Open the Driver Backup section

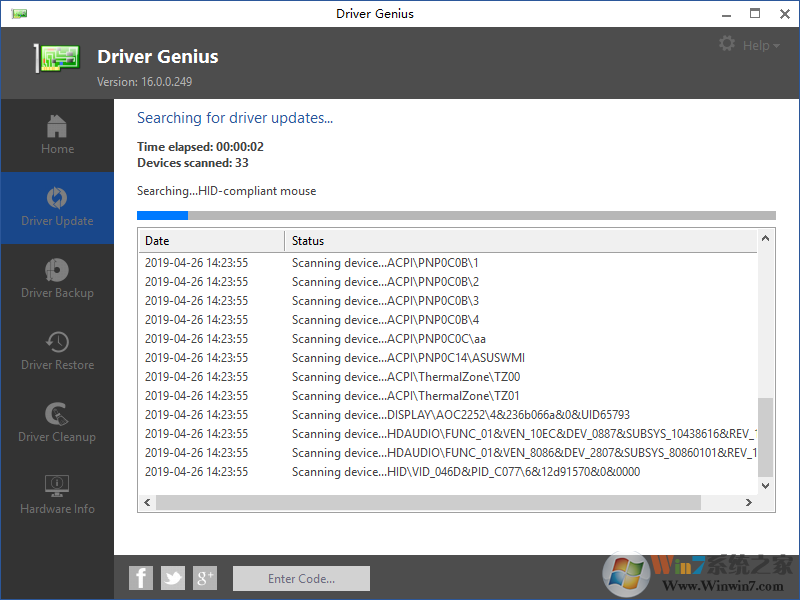(x=57, y=278)
